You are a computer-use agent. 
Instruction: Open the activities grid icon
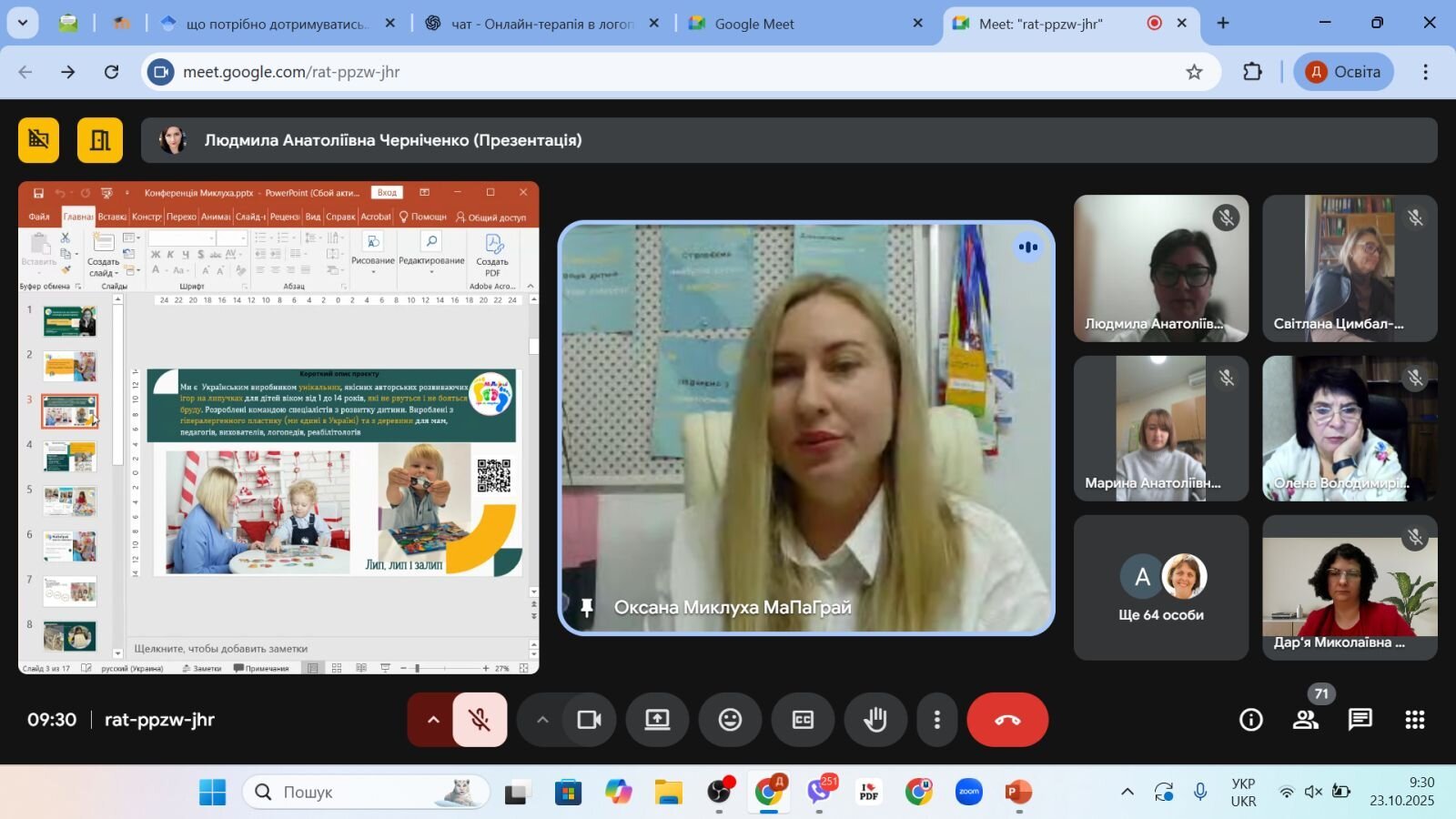(x=1414, y=720)
